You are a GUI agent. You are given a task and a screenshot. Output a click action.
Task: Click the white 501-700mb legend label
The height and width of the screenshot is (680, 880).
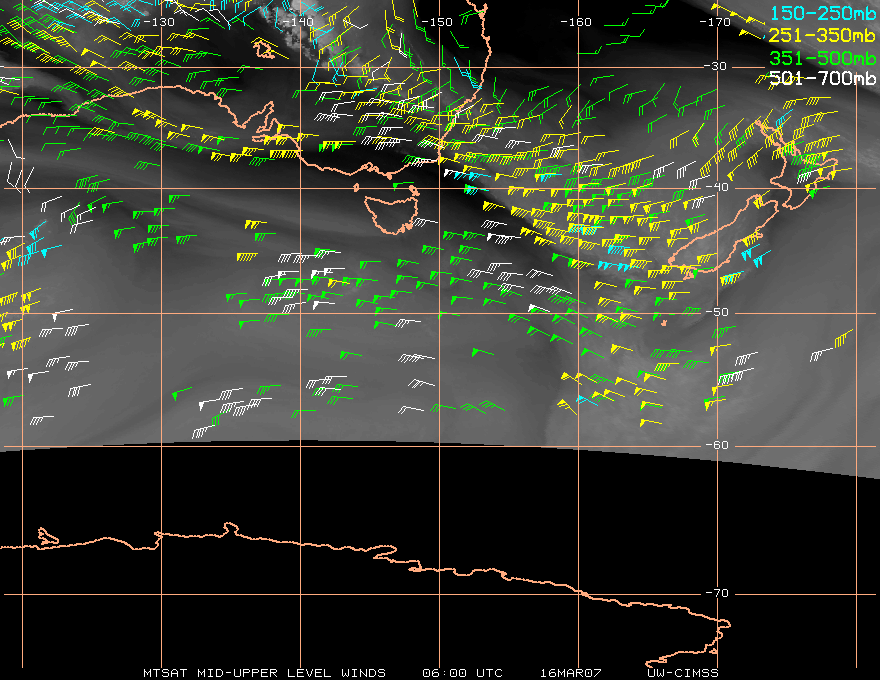click(823, 78)
